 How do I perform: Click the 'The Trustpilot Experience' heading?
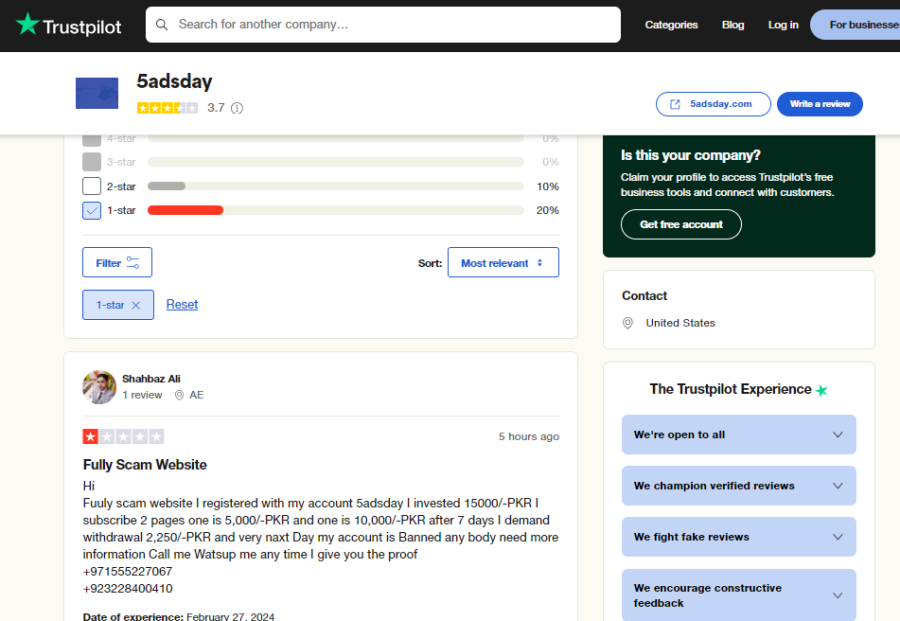[731, 389]
